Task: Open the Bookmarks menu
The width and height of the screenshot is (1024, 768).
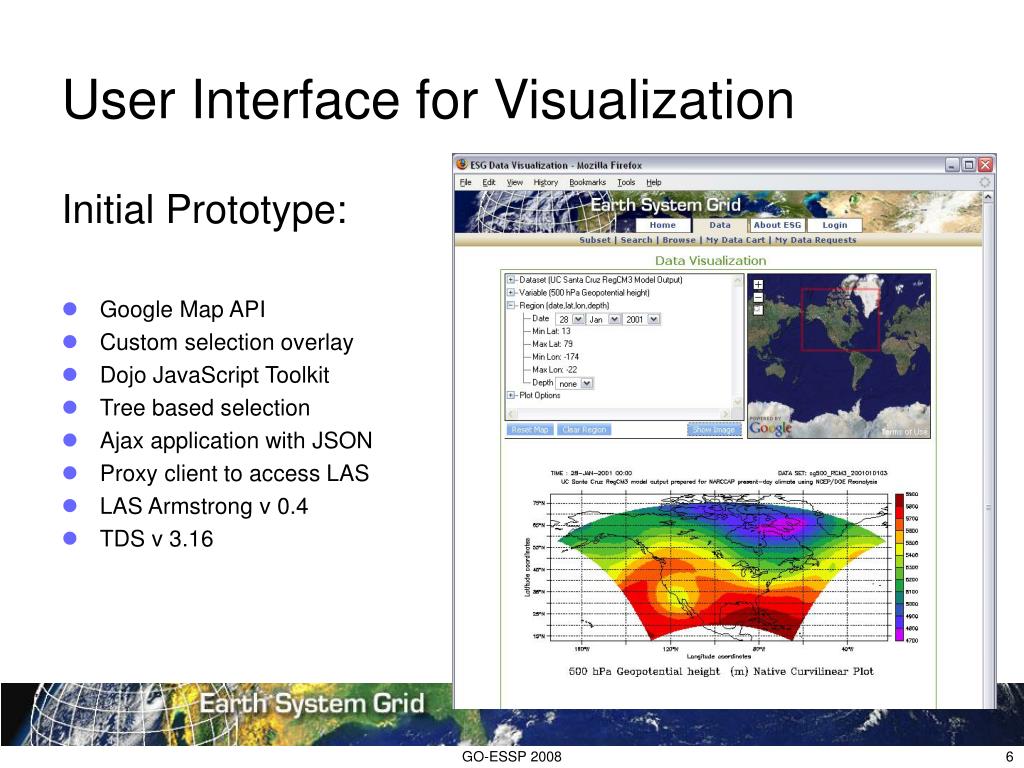Action: (587, 182)
